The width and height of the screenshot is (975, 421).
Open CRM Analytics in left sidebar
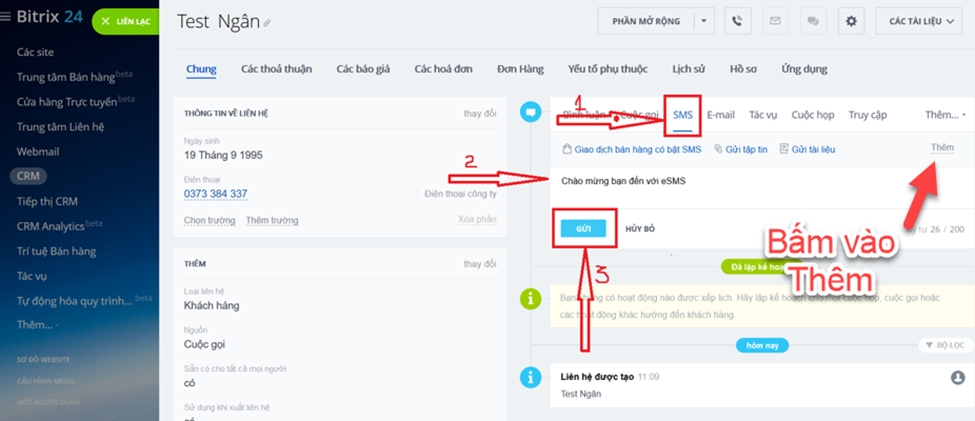coord(59,226)
